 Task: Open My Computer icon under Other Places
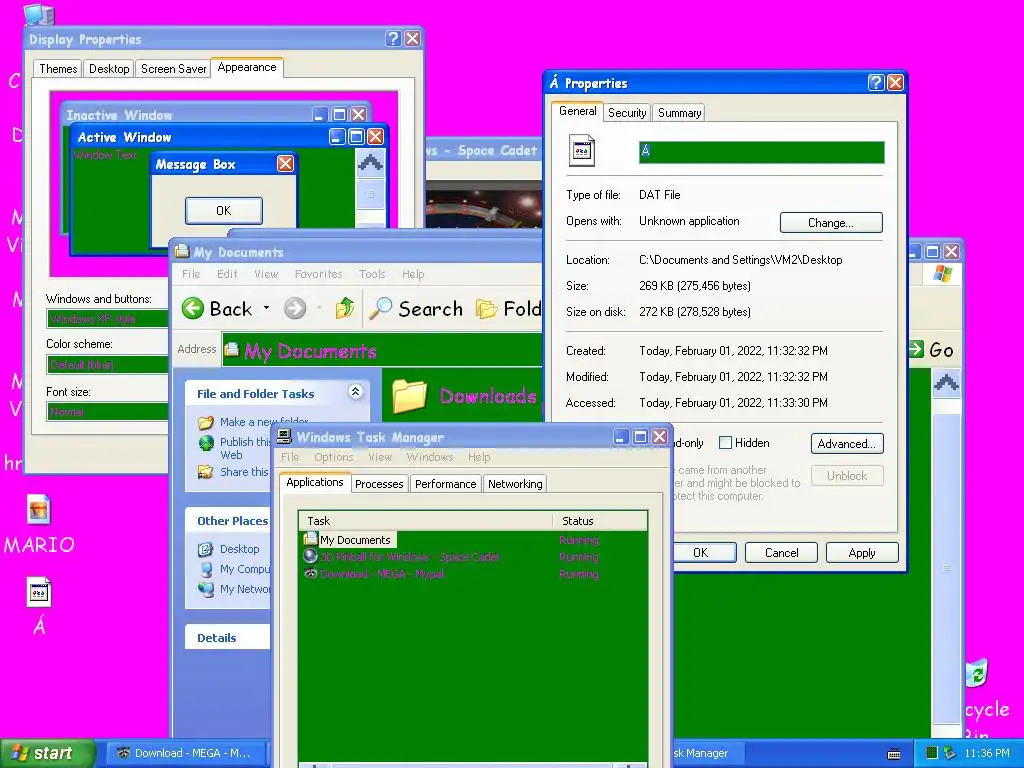click(206, 569)
